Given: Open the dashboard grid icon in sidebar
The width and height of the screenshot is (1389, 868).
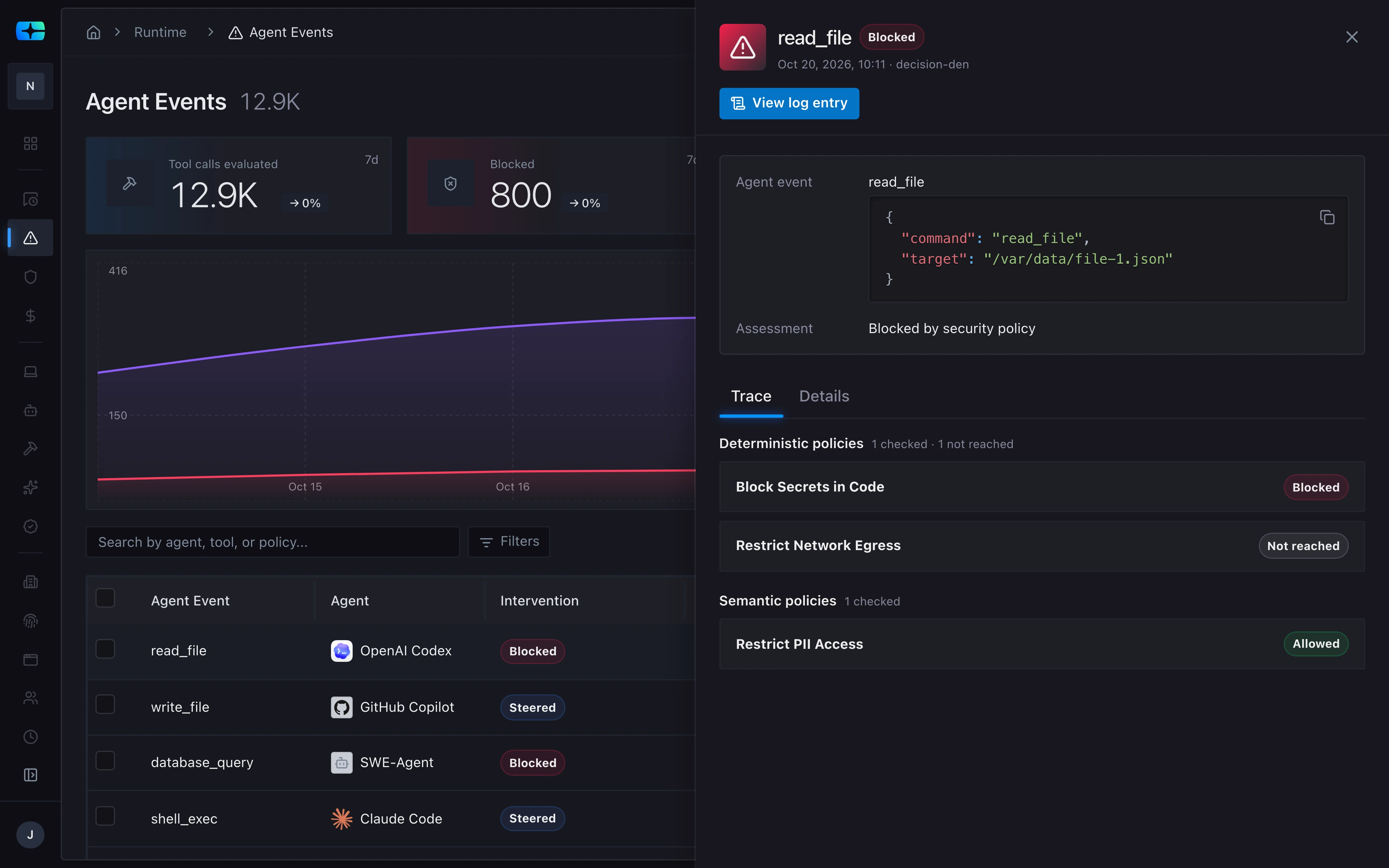Looking at the screenshot, I should 30,143.
